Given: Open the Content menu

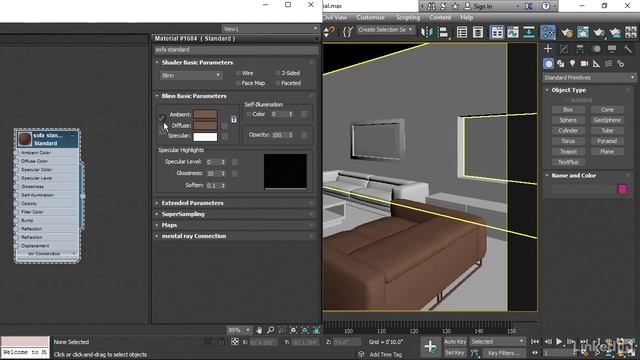Looking at the screenshot, I should (440, 18).
